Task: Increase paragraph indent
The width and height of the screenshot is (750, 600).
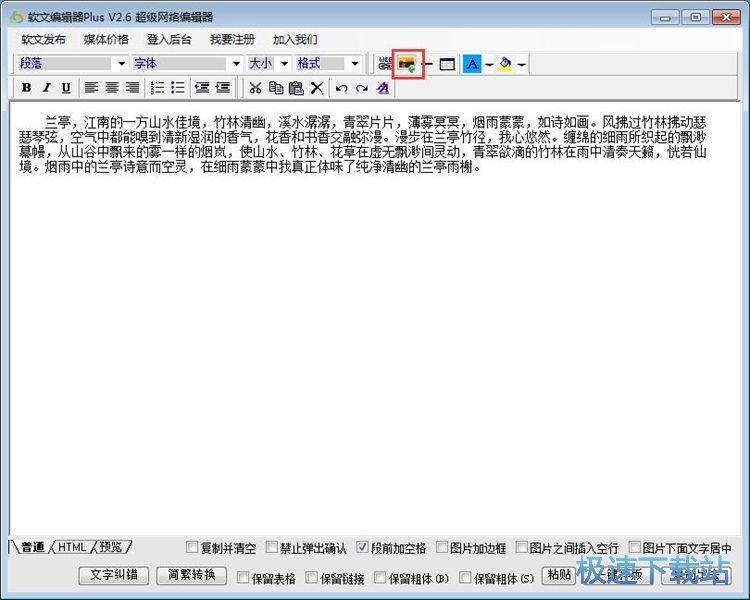Action: click(222, 88)
